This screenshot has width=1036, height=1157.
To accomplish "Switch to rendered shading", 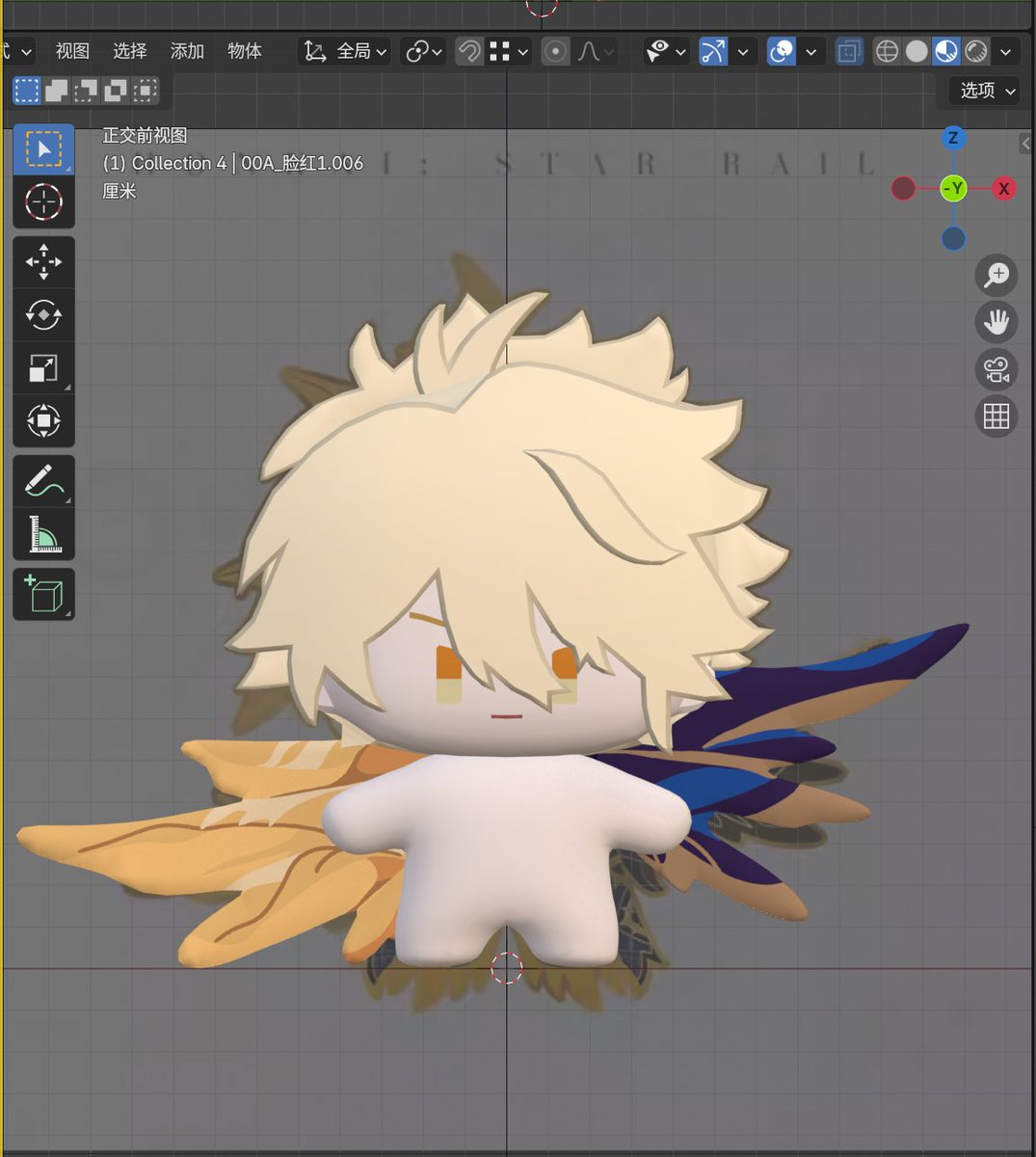I will [976, 51].
